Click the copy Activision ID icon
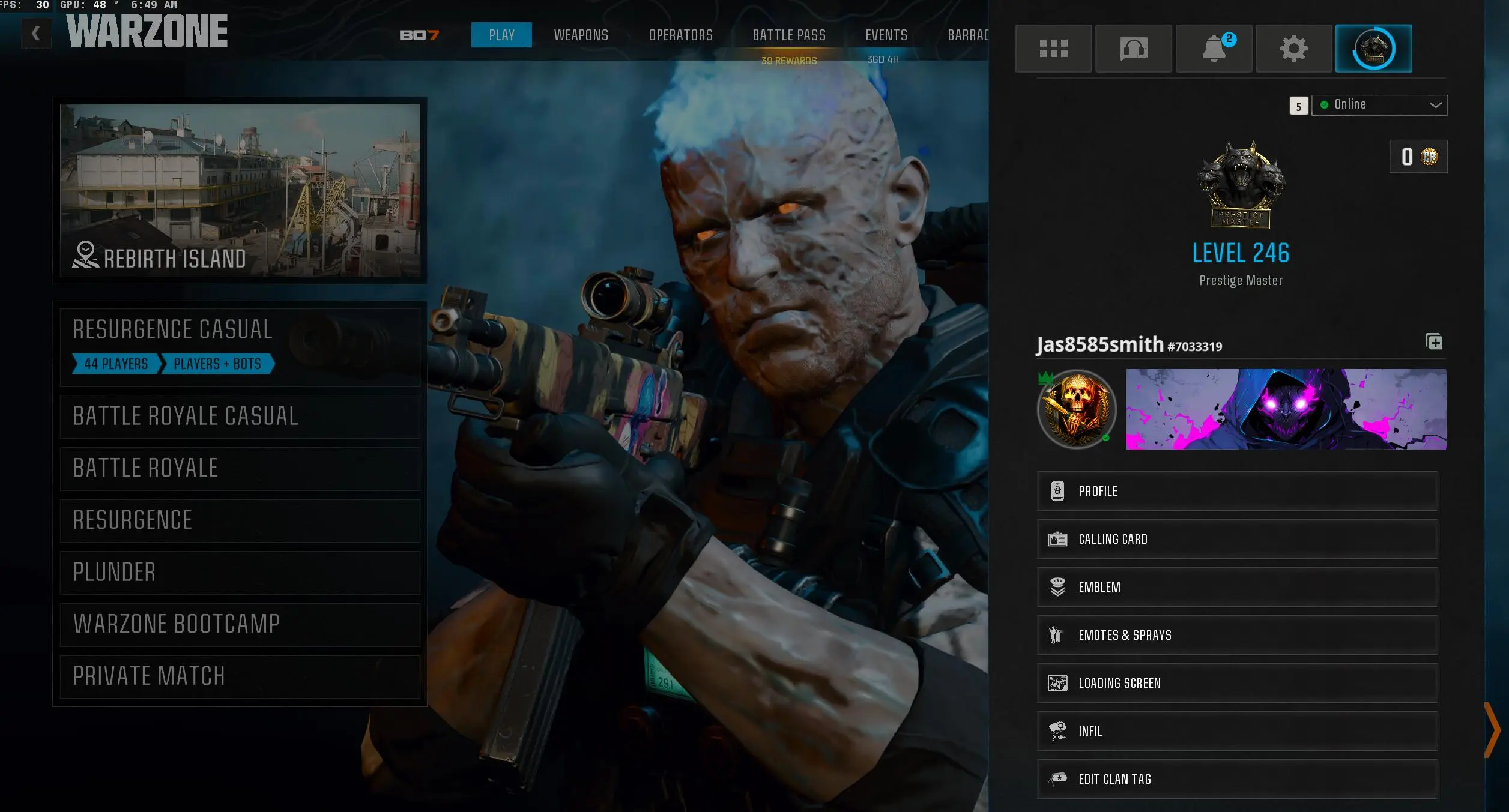Screen dimensions: 1509x812 point(1434,342)
